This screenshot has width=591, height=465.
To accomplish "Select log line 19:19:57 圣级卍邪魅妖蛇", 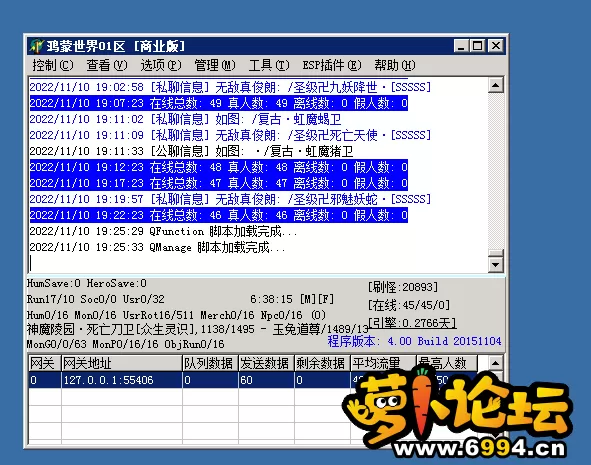I will tap(230, 199).
